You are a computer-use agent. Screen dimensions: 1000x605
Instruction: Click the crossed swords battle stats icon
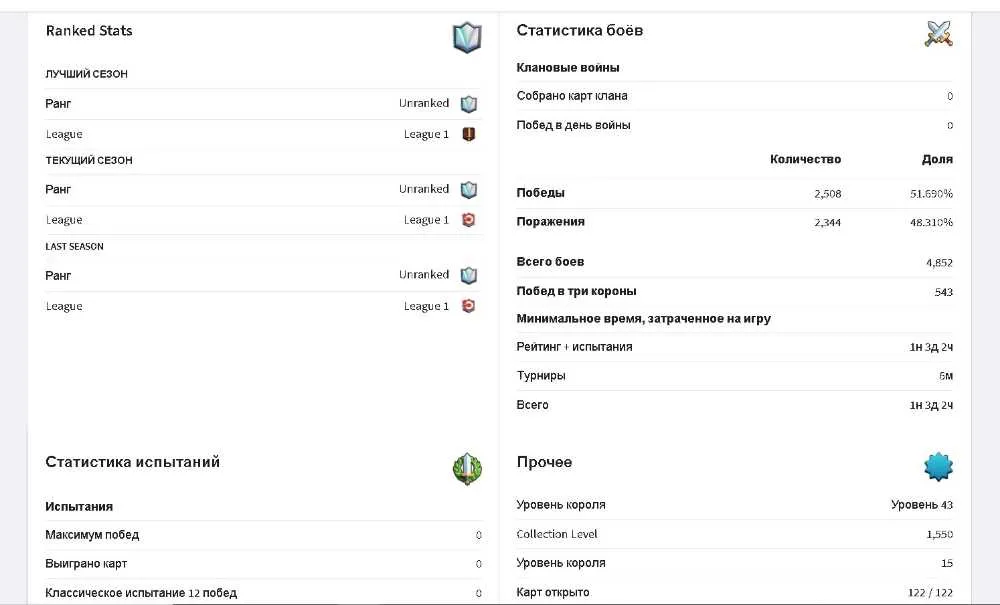click(x=938, y=33)
